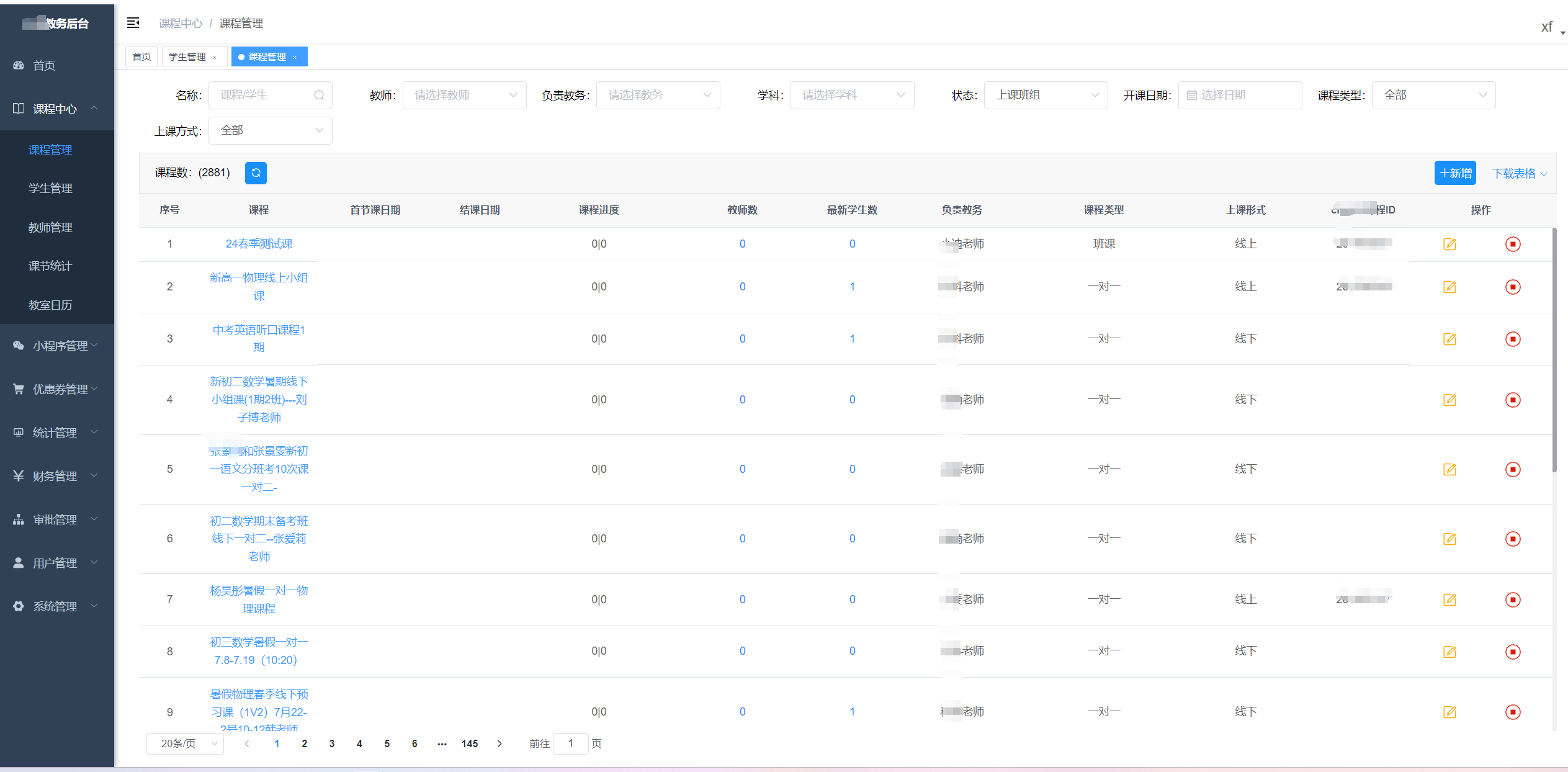Open the 教师 select dropdown
1568x772 pixels.
click(x=464, y=95)
